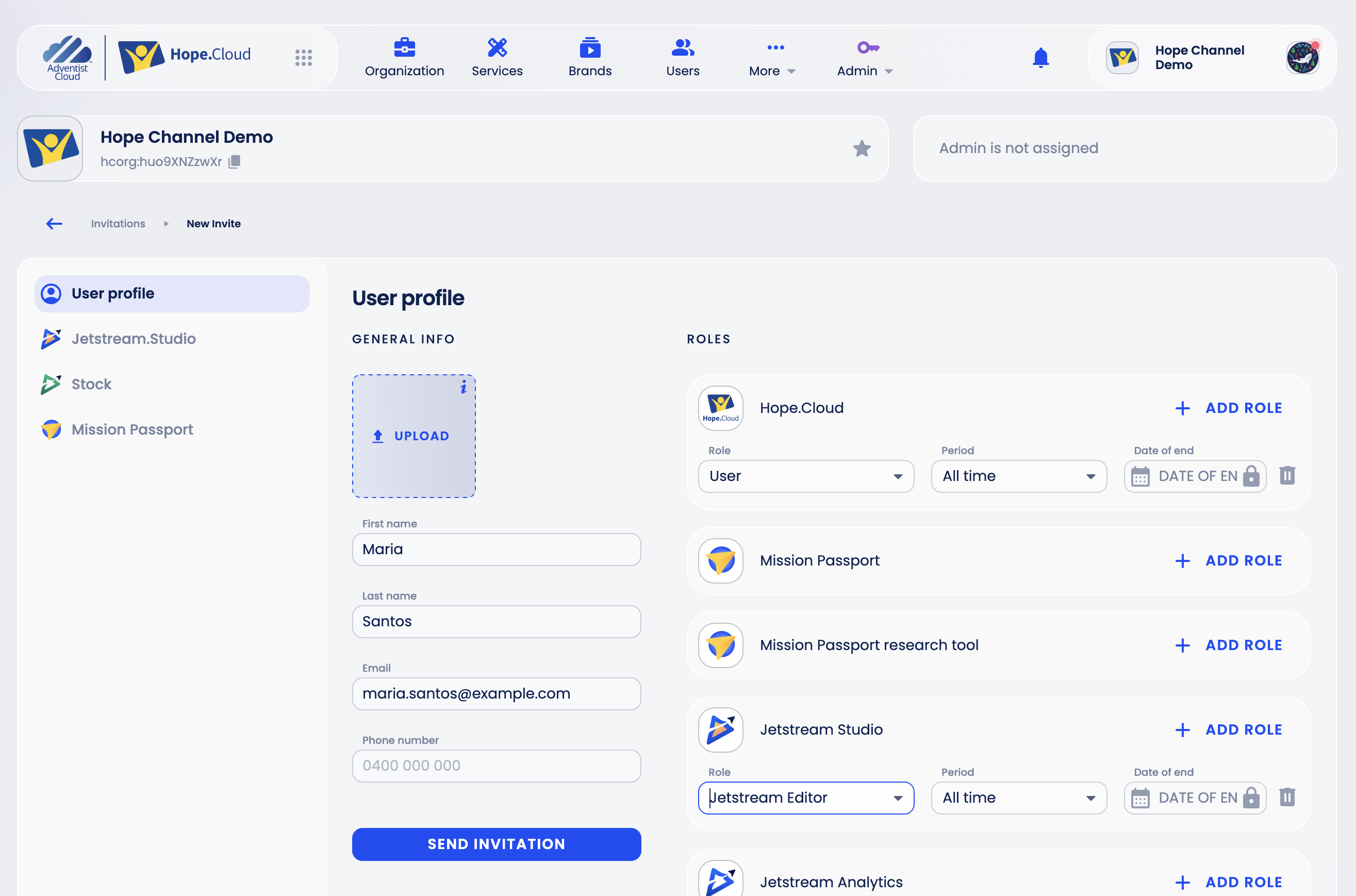The height and width of the screenshot is (896, 1356).
Task: Focus the First name field
Action: coord(496,549)
